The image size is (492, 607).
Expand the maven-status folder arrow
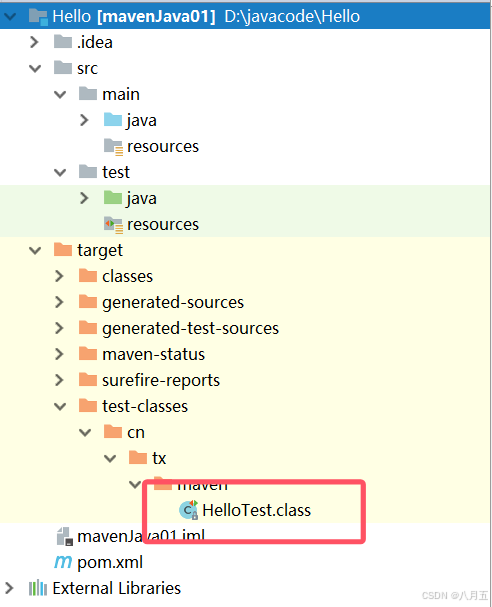coord(59,354)
